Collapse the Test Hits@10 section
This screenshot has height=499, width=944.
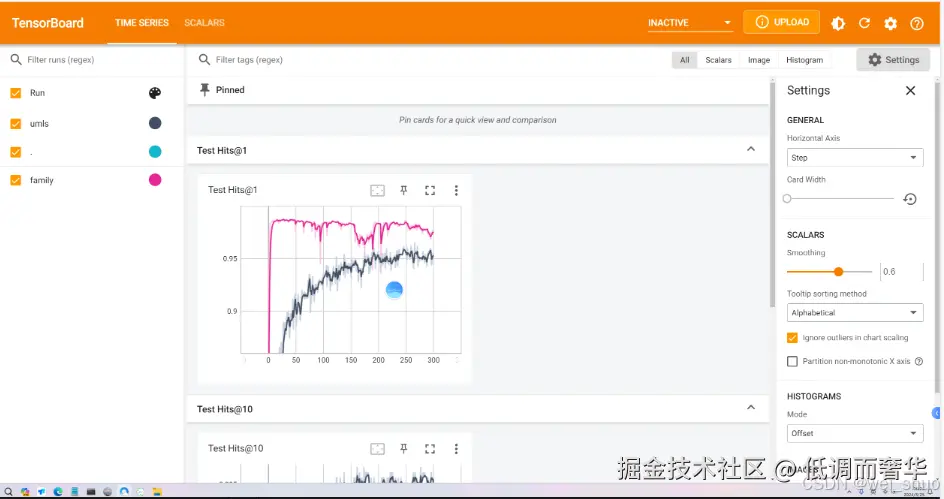[751, 408]
